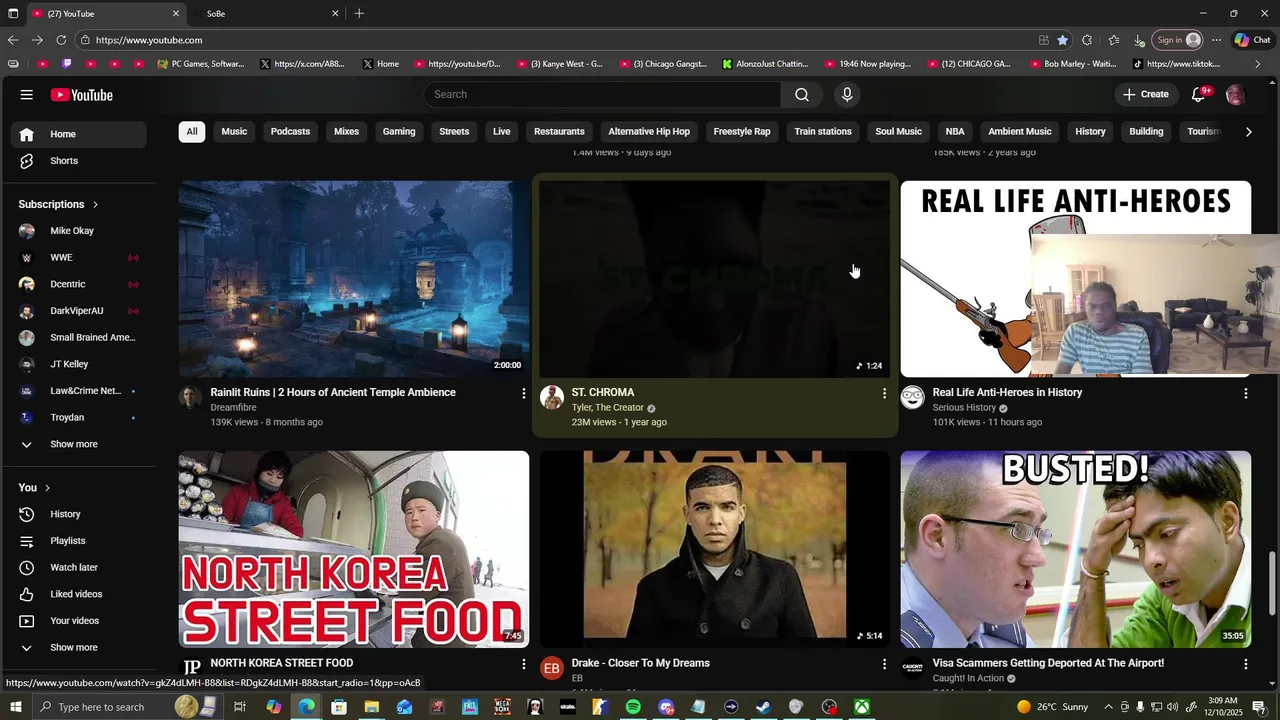Start voice search with microphone icon
The width and height of the screenshot is (1280, 720).
847,94
